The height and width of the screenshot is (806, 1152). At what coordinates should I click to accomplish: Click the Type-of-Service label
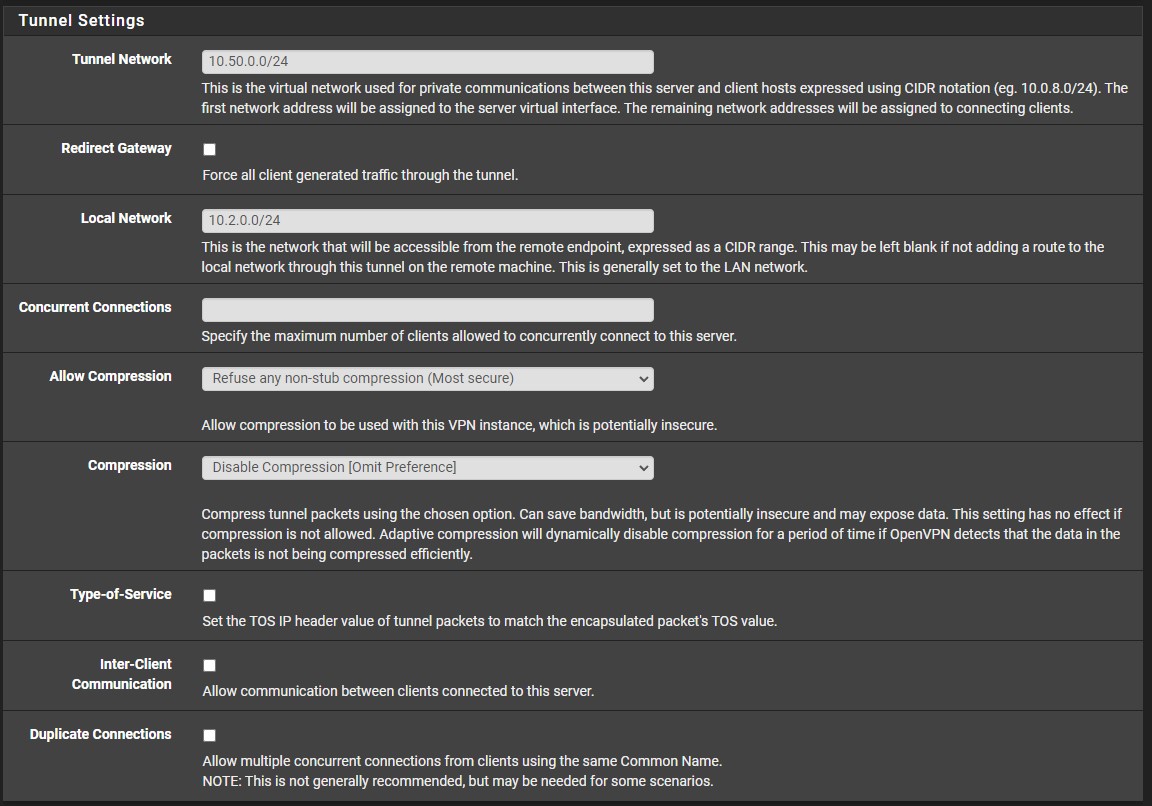tap(120, 595)
